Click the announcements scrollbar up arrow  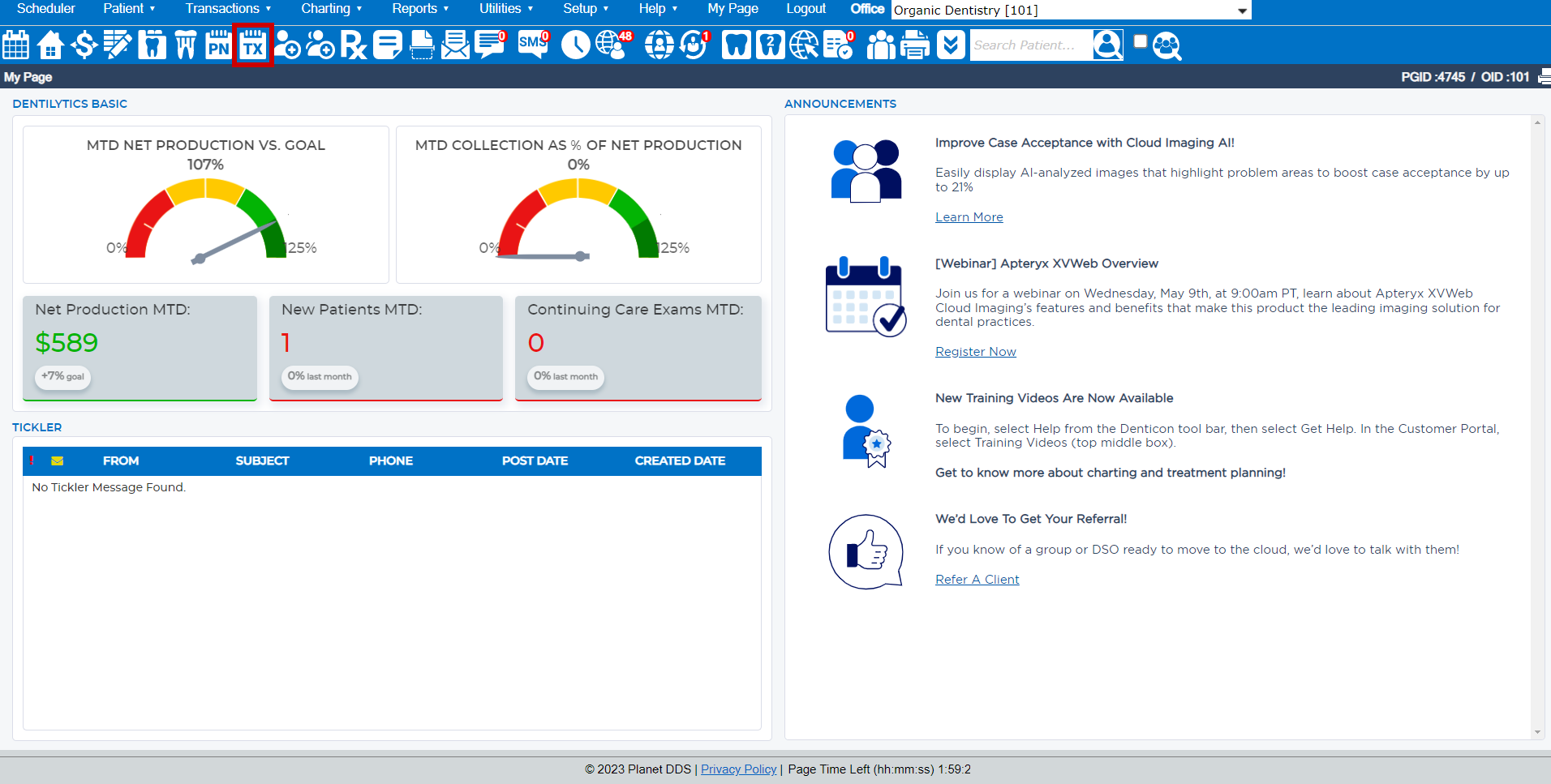coord(1537,122)
